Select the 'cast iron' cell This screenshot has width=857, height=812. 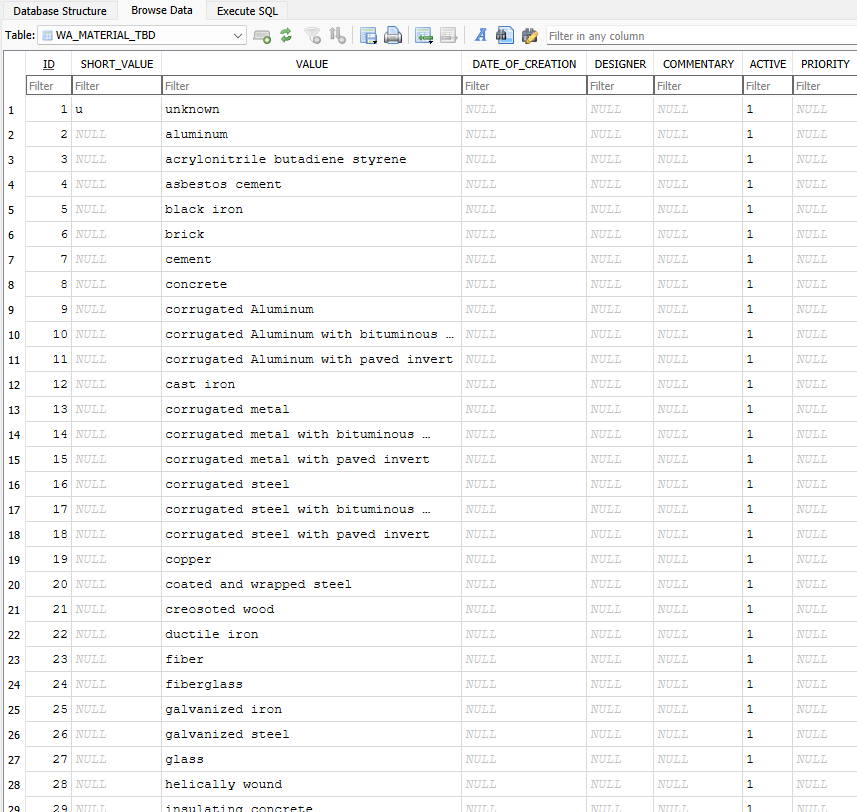coord(312,384)
